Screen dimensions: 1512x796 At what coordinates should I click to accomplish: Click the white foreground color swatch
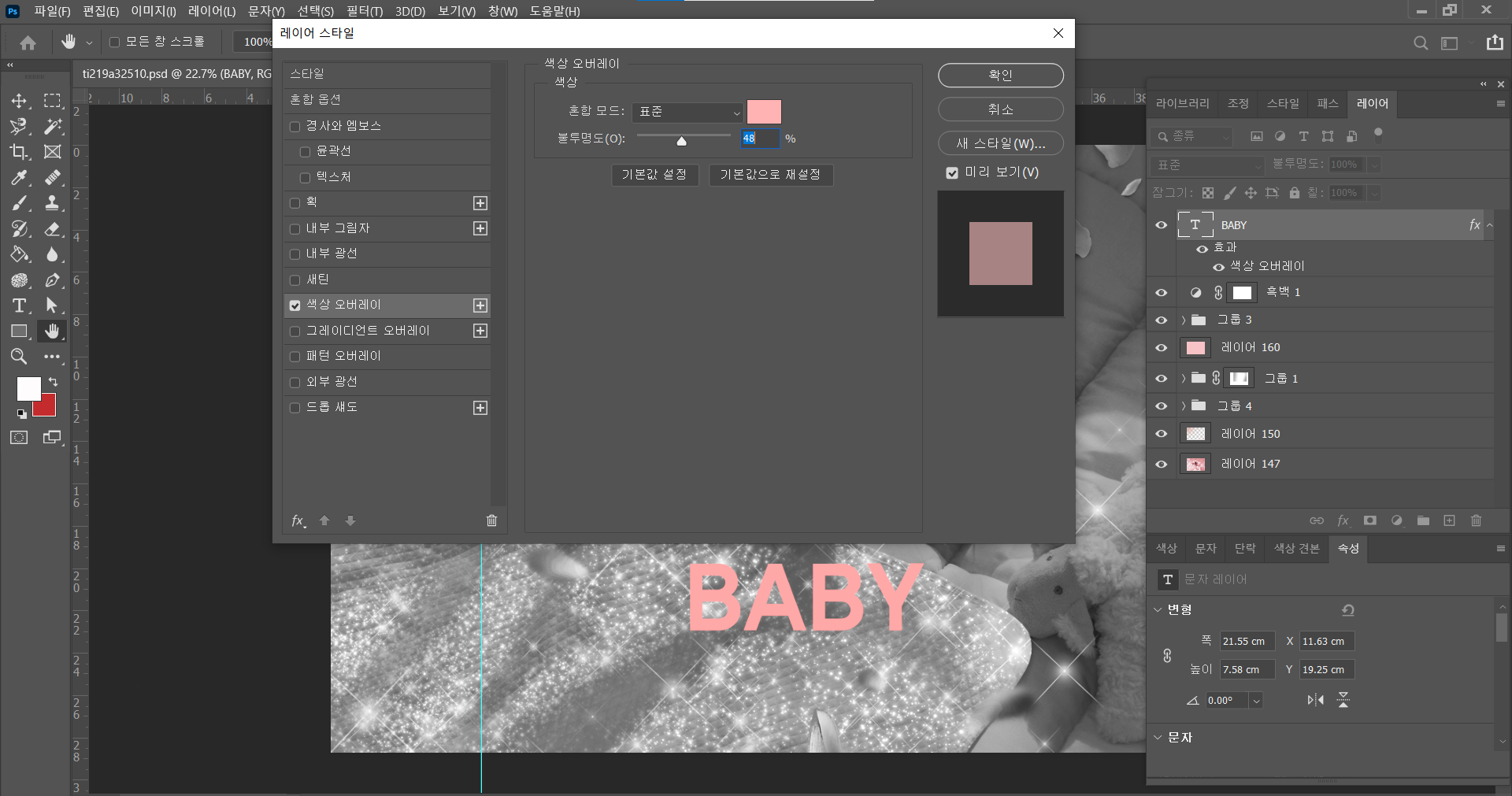point(28,388)
